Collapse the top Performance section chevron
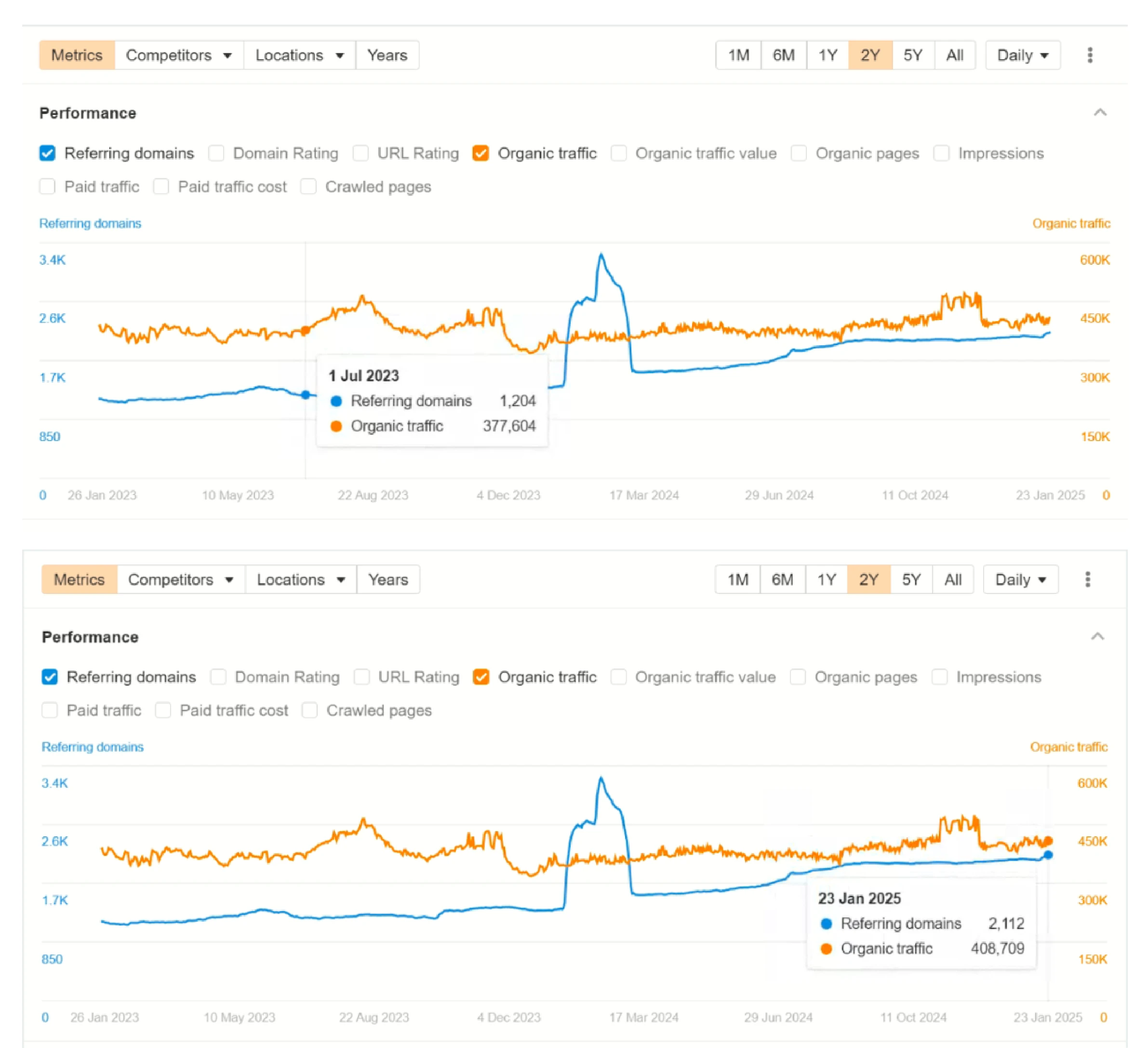The height and width of the screenshot is (1048, 1148). click(x=1100, y=112)
